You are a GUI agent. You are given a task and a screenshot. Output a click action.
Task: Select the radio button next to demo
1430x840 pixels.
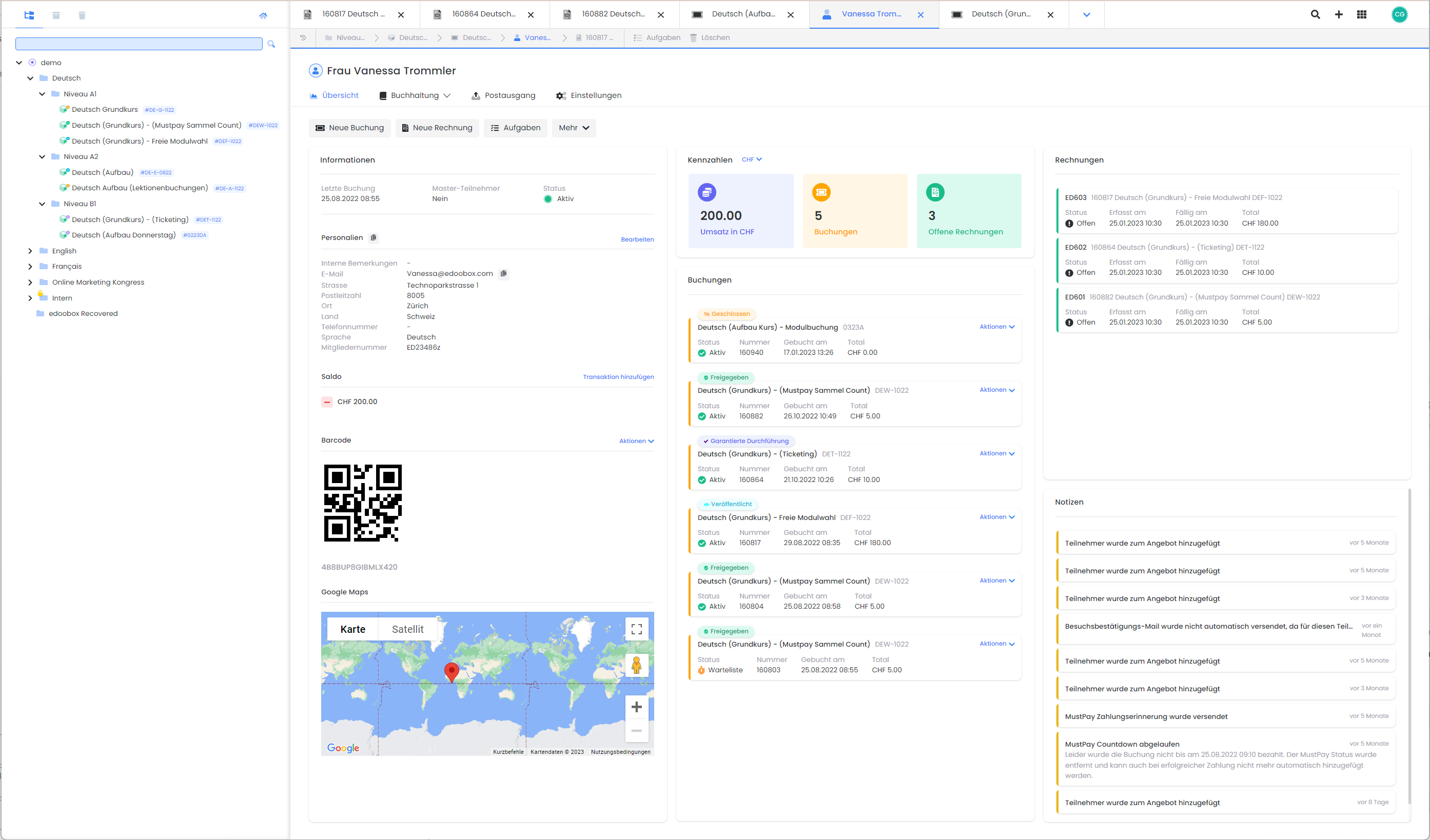click(33, 63)
